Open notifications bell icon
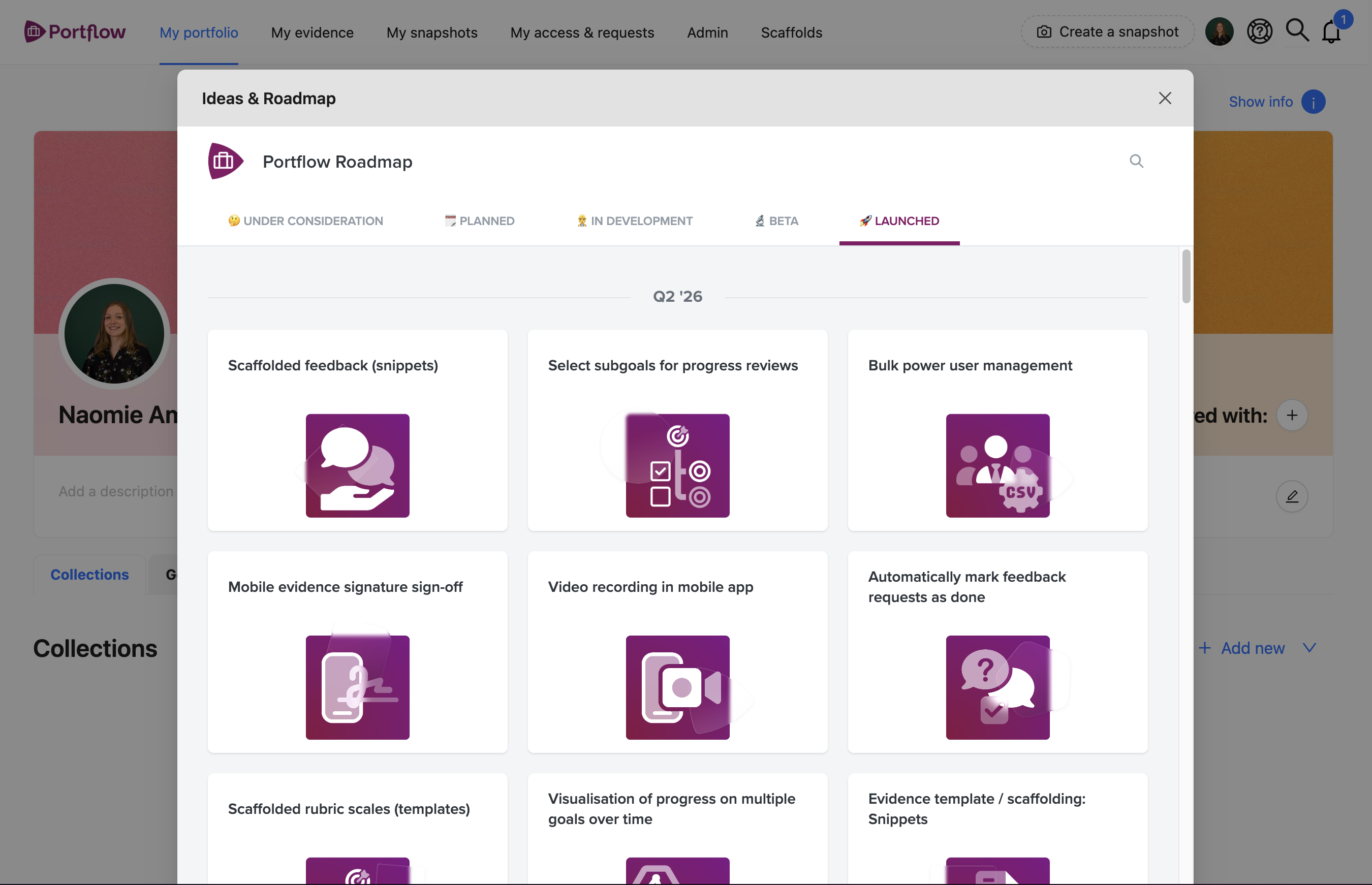 (x=1331, y=31)
